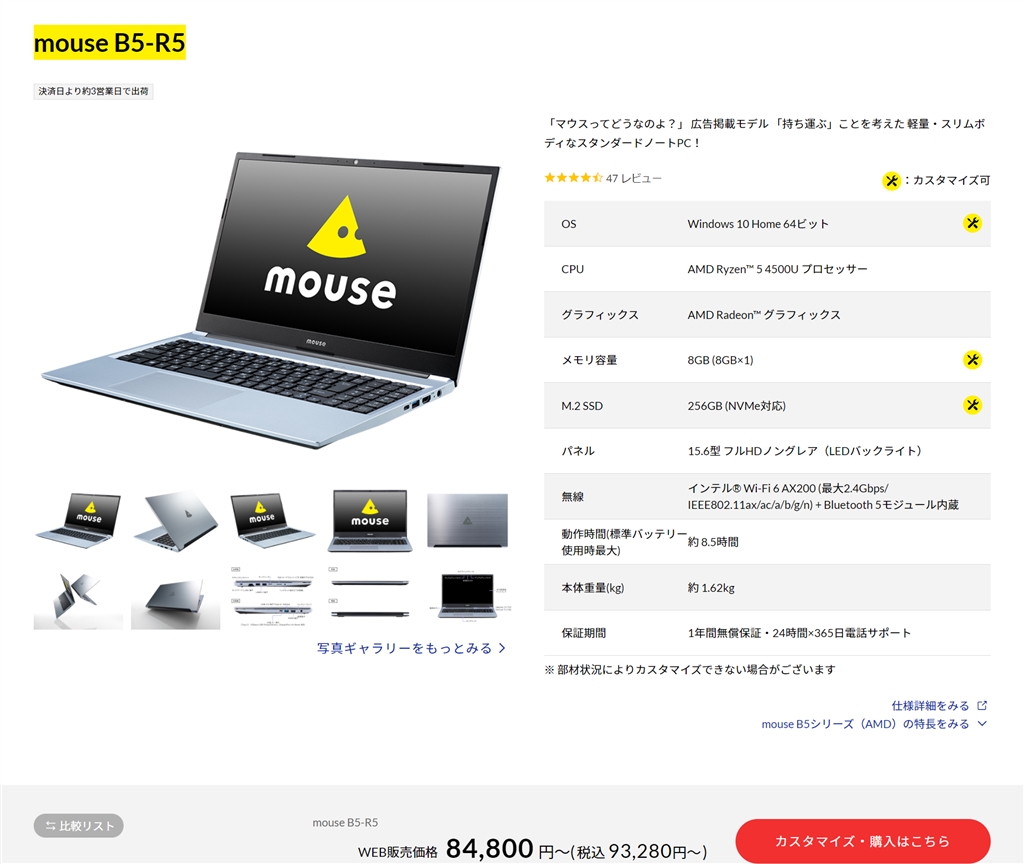Select the labeled laptop diagram thumbnail
This screenshot has width=1024, height=864.
click(x=468, y=596)
